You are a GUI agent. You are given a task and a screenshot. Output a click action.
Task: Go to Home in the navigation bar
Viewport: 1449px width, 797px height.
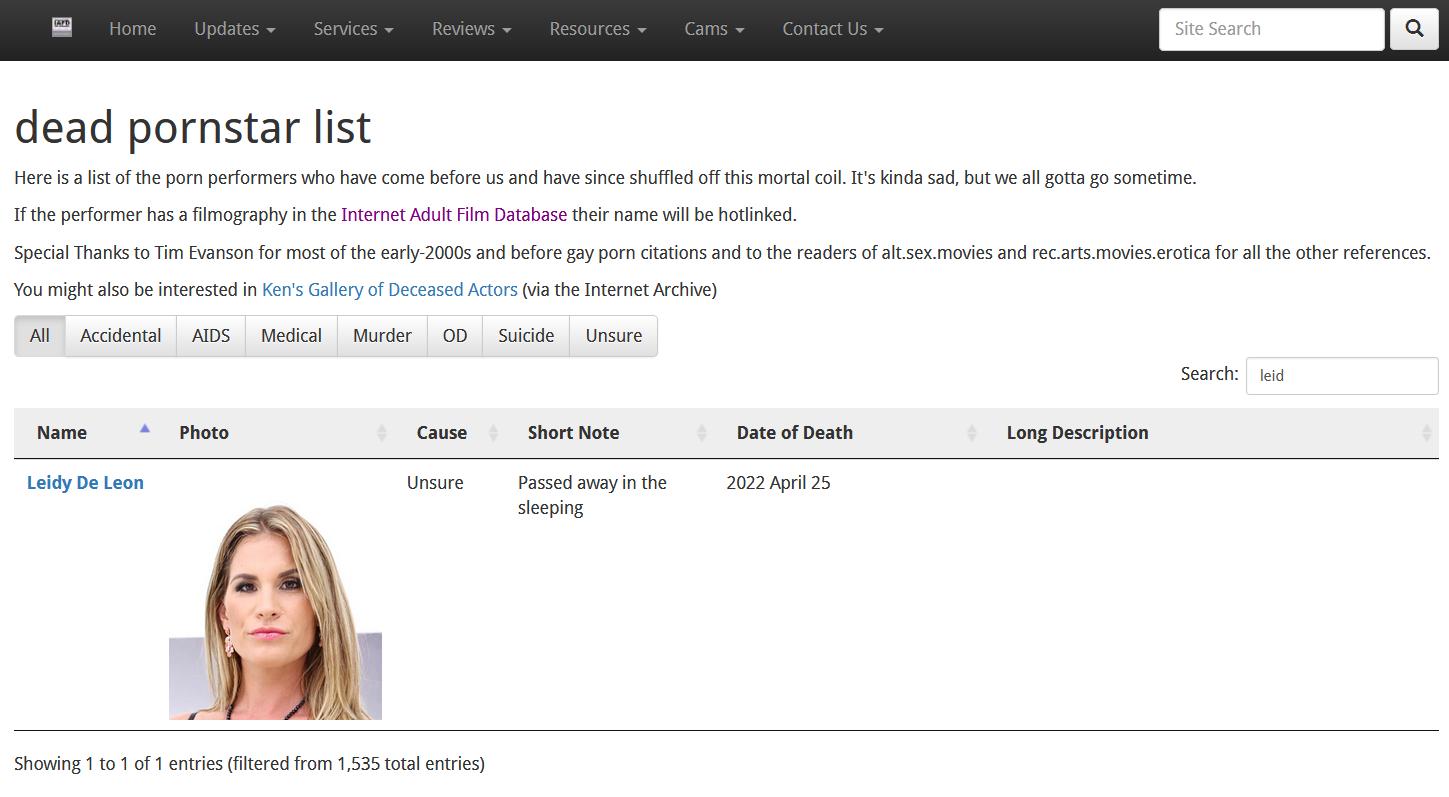click(x=132, y=29)
